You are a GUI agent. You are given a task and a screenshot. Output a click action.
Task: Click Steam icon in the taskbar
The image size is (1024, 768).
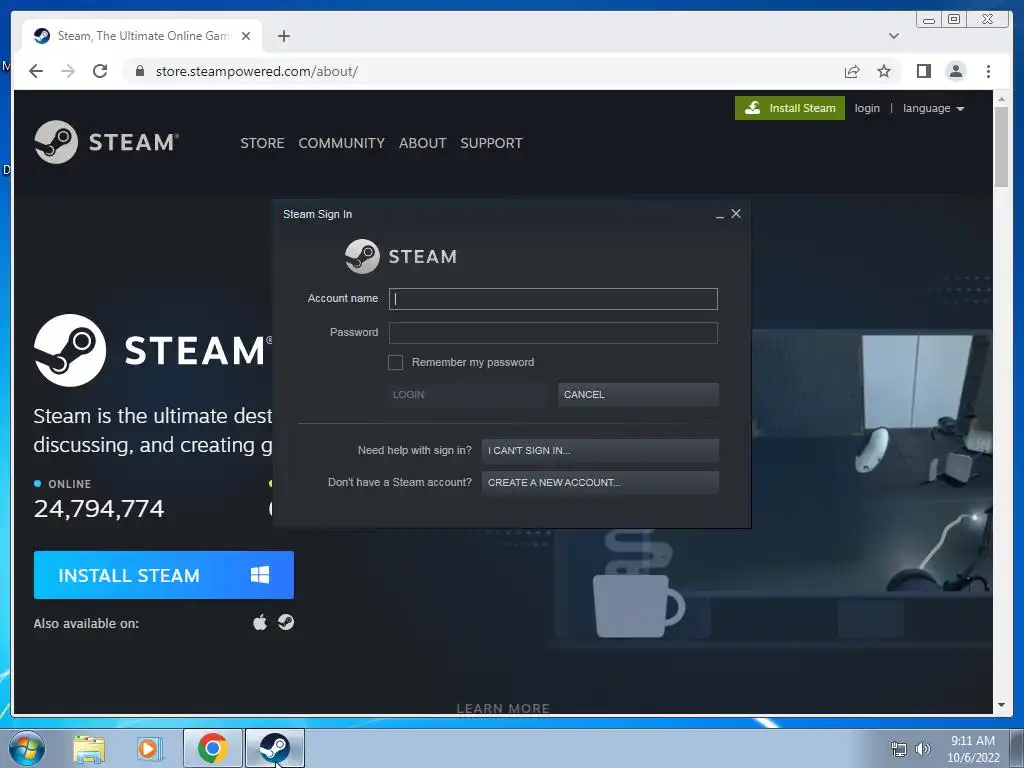coord(274,748)
